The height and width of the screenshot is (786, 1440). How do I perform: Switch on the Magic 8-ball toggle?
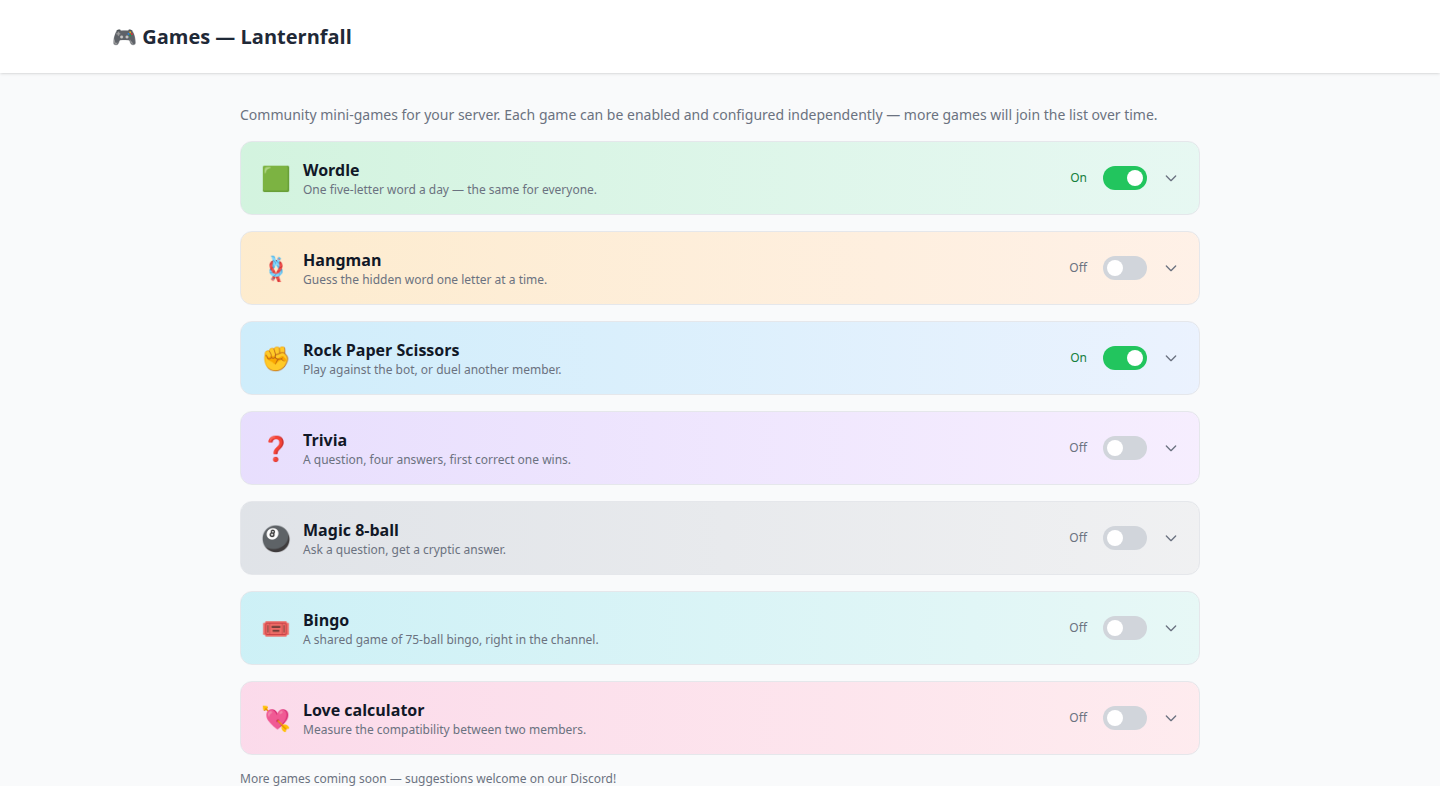coord(1125,538)
